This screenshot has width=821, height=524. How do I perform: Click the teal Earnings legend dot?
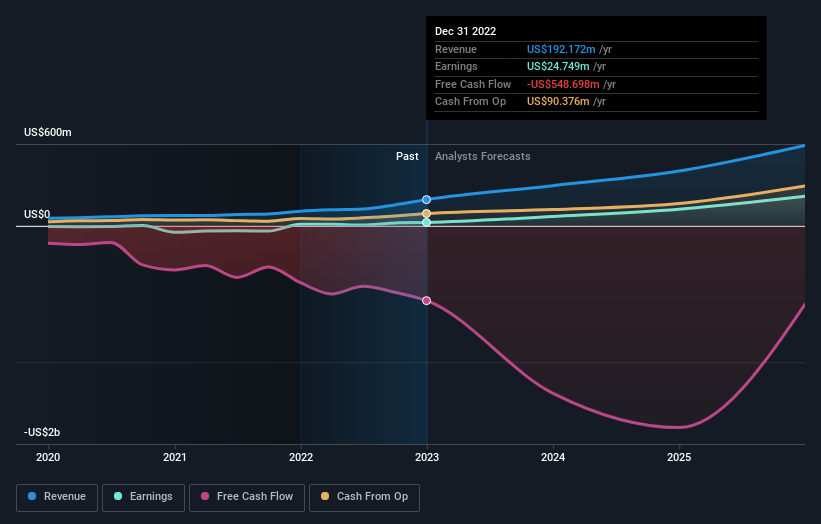pyautogui.click(x=118, y=496)
